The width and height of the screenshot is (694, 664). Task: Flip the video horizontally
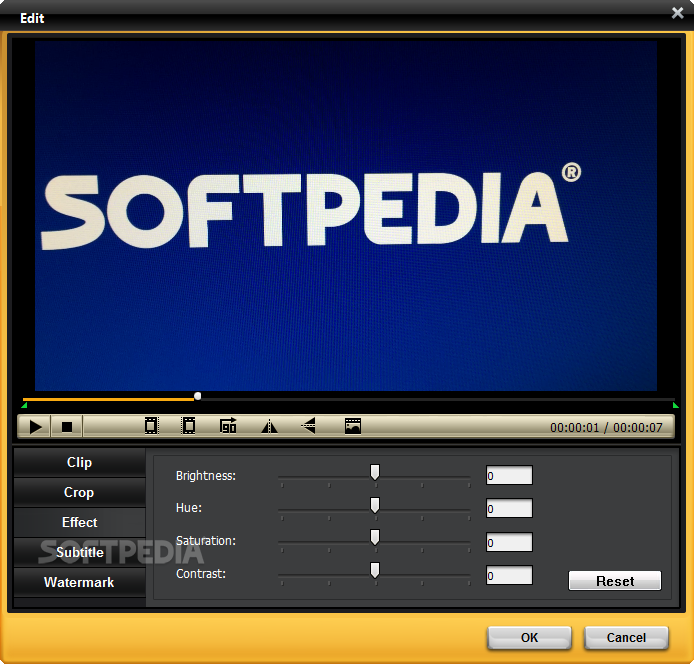click(x=269, y=427)
